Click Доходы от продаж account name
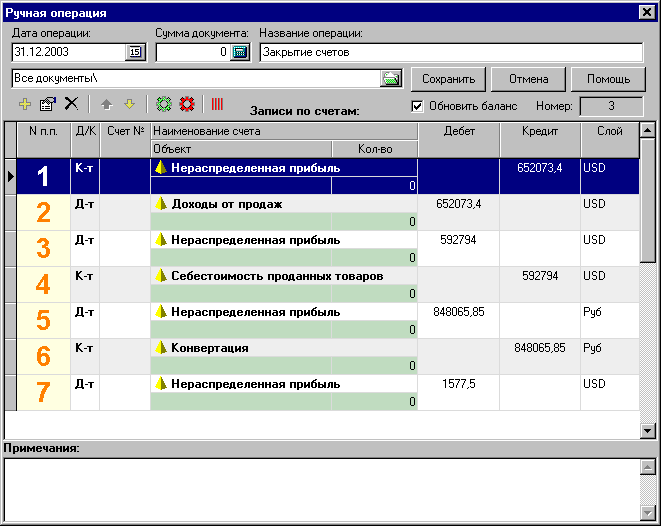 (227, 204)
